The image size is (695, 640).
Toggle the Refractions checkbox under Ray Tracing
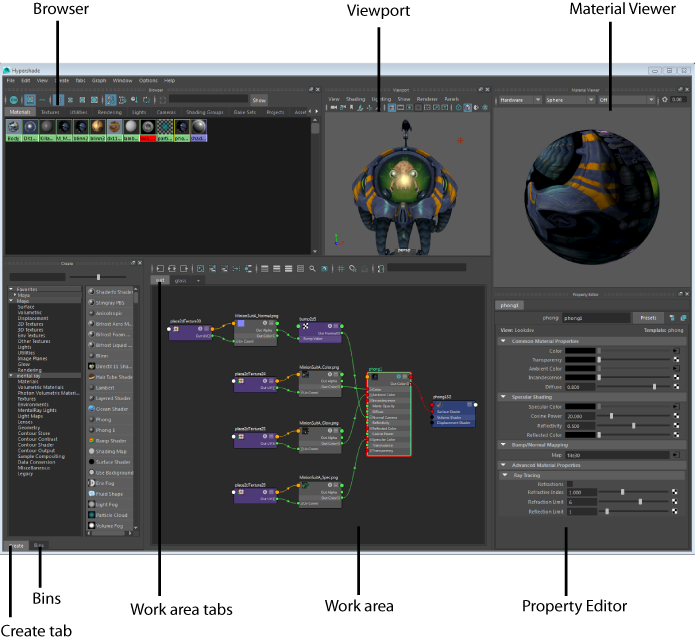point(570,484)
